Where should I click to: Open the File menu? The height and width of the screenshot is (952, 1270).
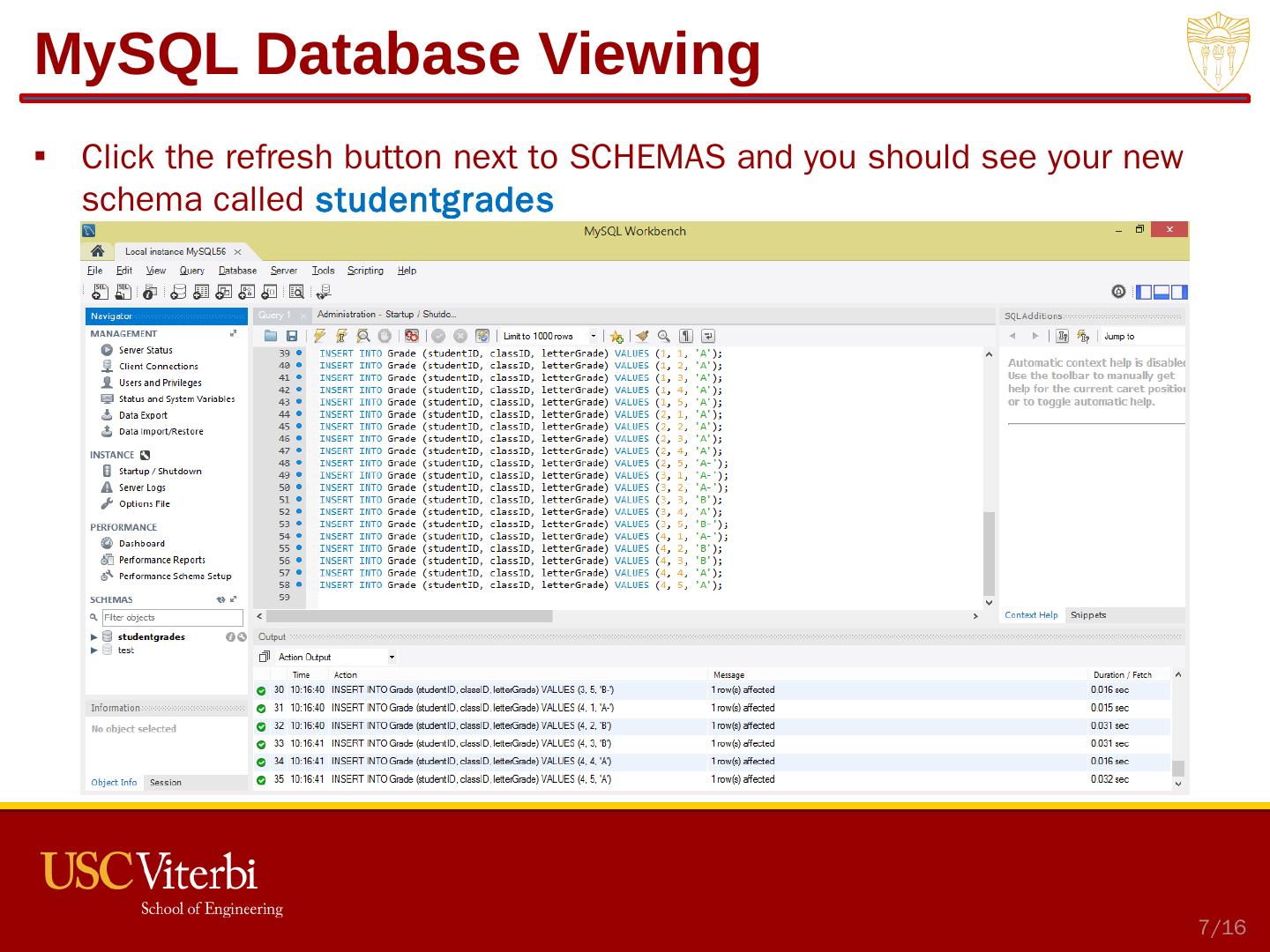click(x=95, y=271)
